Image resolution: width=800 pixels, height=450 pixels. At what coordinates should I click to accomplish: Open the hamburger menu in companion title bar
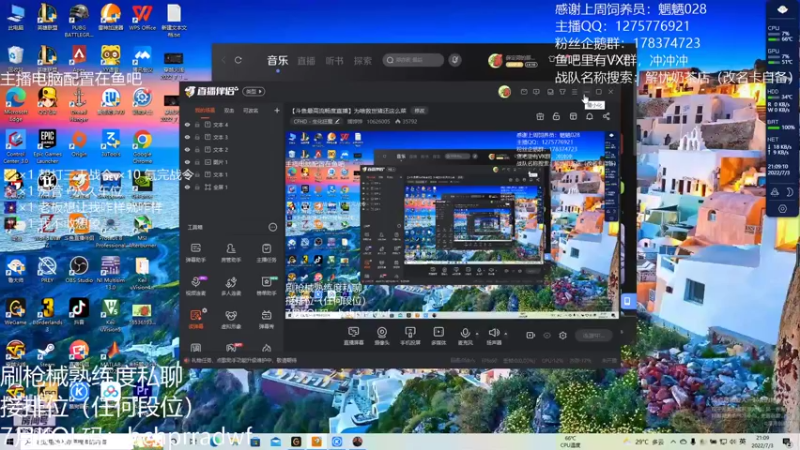coord(574,92)
